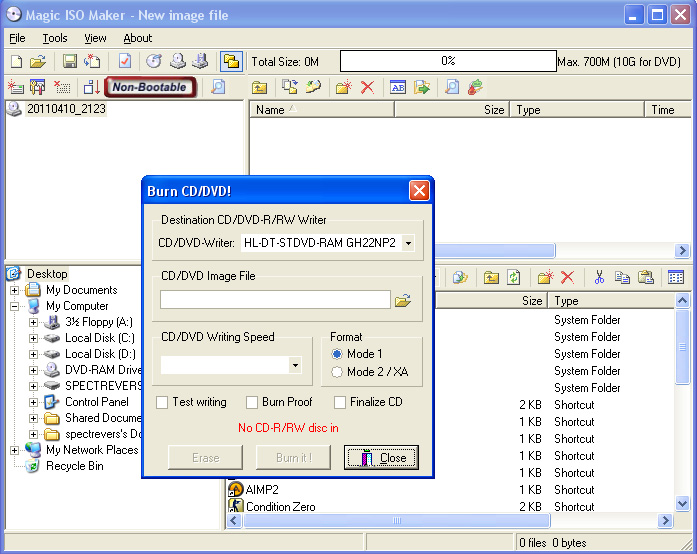The image size is (697, 554).
Task: Click the add boot image icon
Action: click(16, 87)
